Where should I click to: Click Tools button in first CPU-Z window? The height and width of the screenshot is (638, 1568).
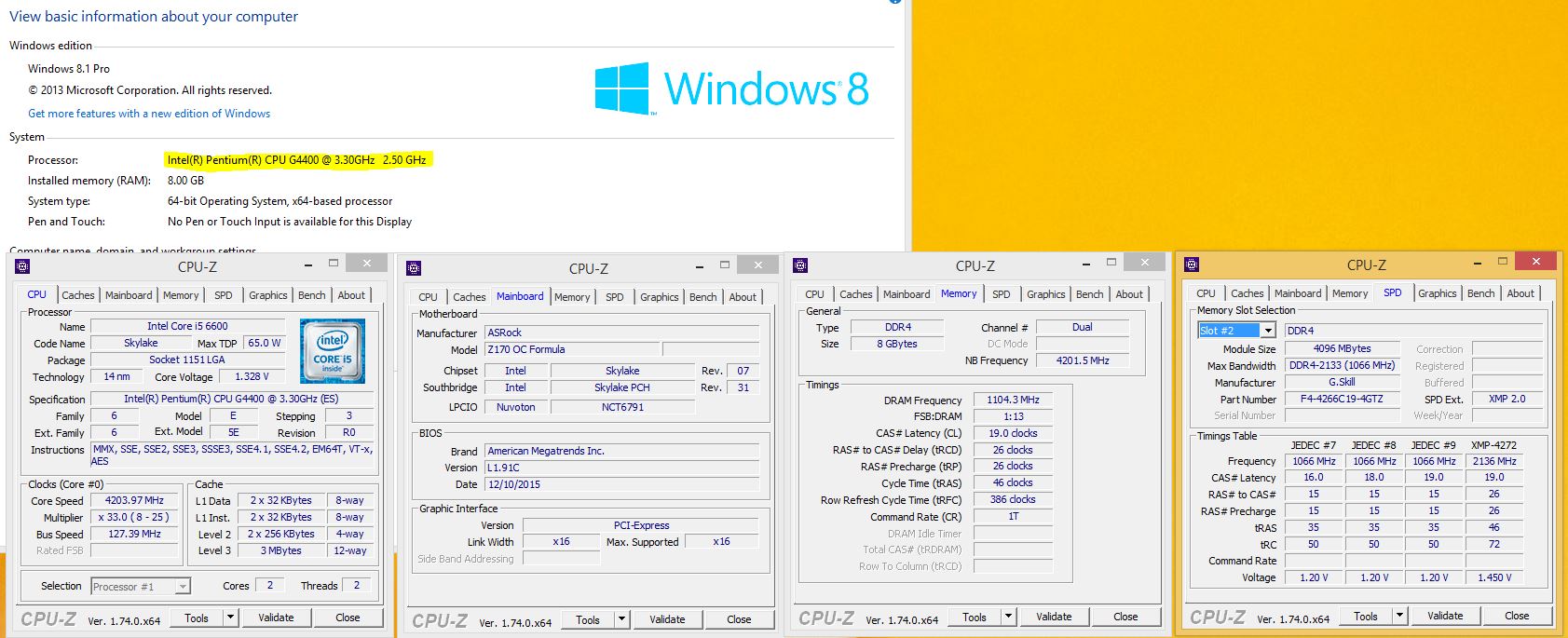click(x=197, y=618)
